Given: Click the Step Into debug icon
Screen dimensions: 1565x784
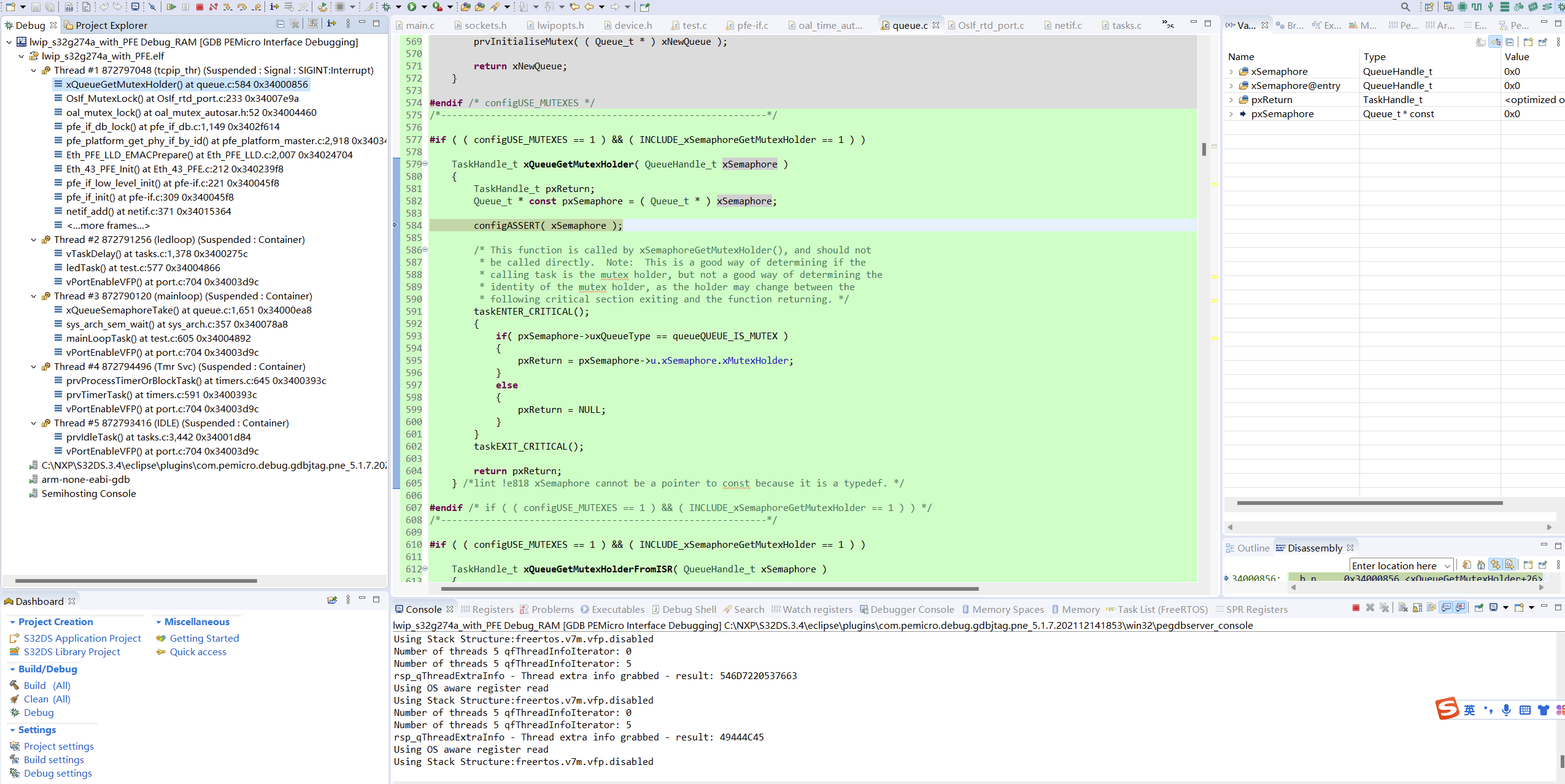Looking at the screenshot, I should [228, 7].
